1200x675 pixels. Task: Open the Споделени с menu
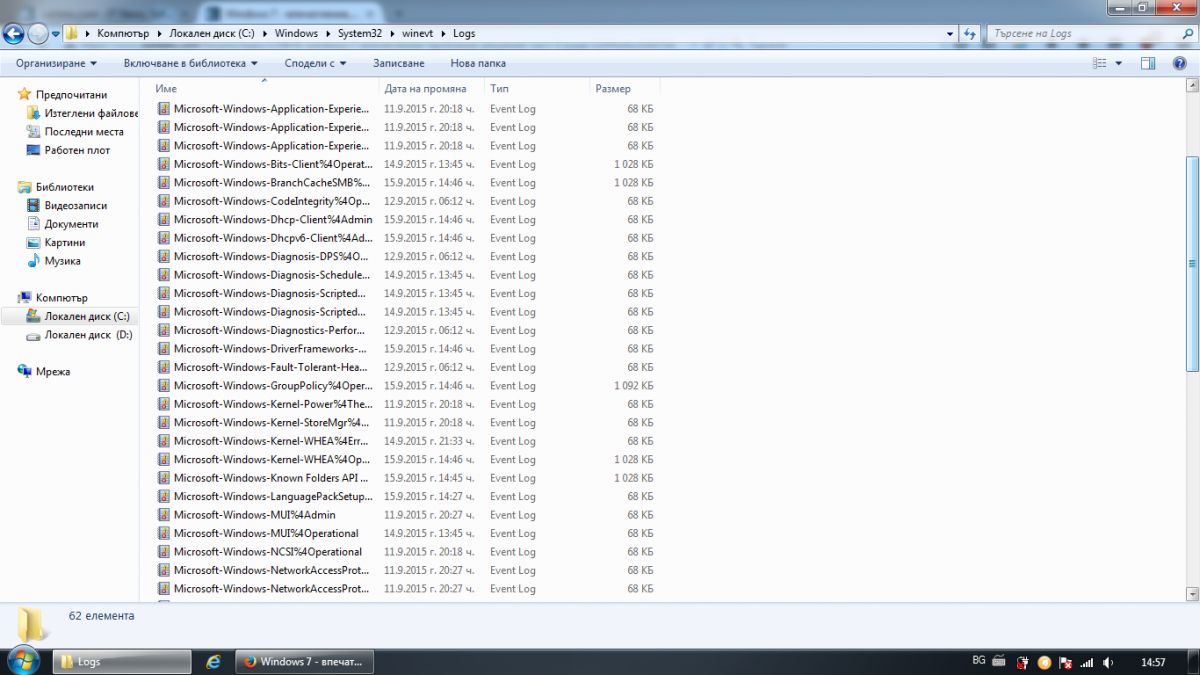tap(315, 63)
